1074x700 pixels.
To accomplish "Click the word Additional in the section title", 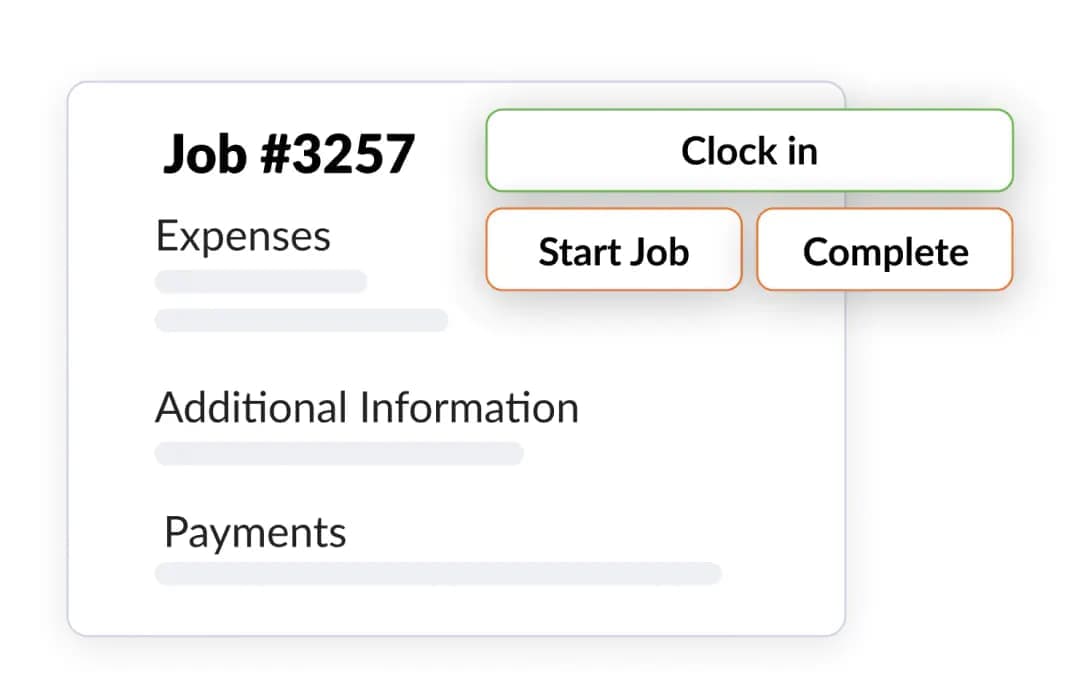I will click(x=251, y=408).
